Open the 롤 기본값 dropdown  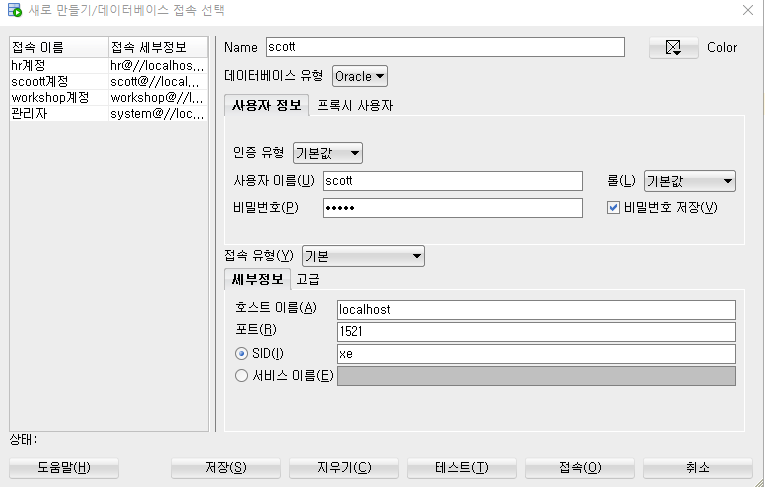[x=690, y=181]
